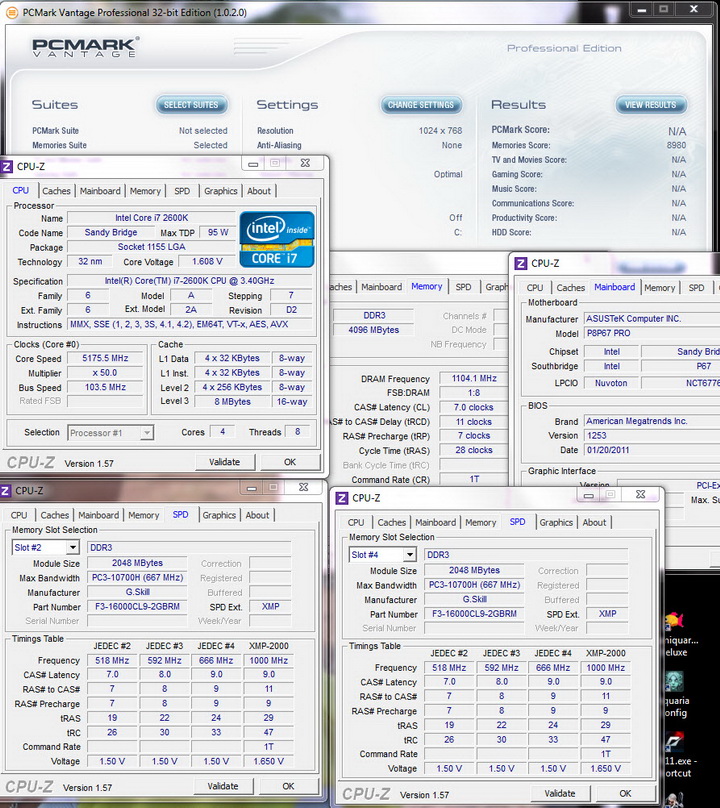Click the ASUSTeK Computer INC. manufacturer field
The width and height of the screenshot is (720, 808).
coord(652,318)
